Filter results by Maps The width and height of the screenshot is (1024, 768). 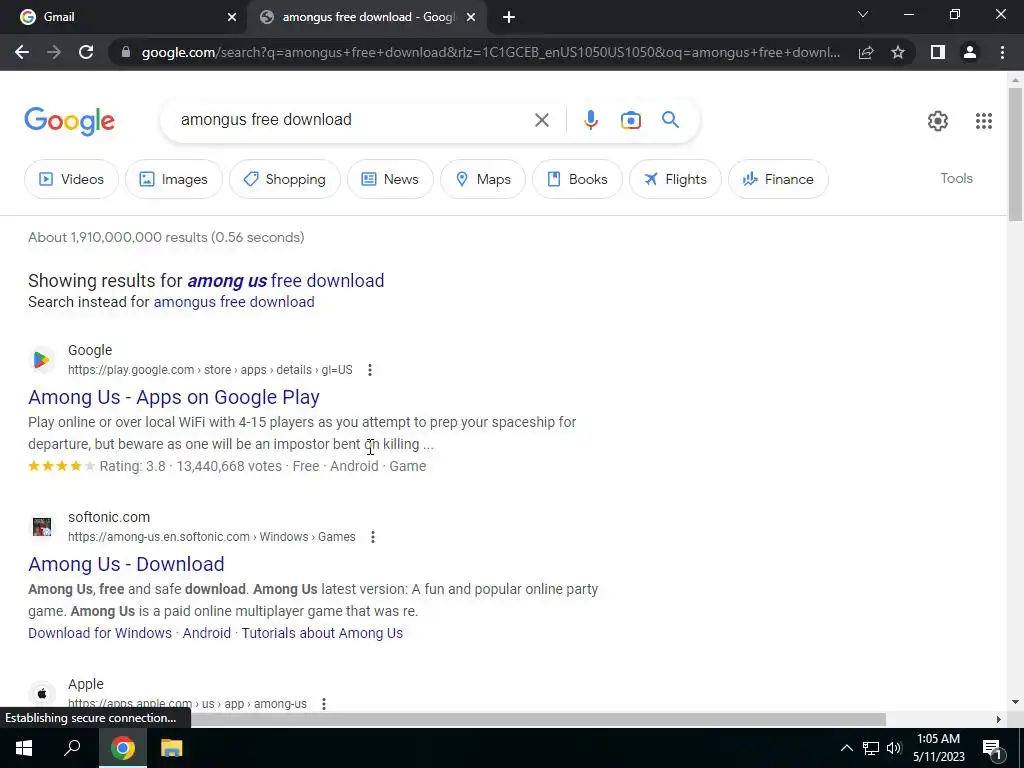point(483,179)
